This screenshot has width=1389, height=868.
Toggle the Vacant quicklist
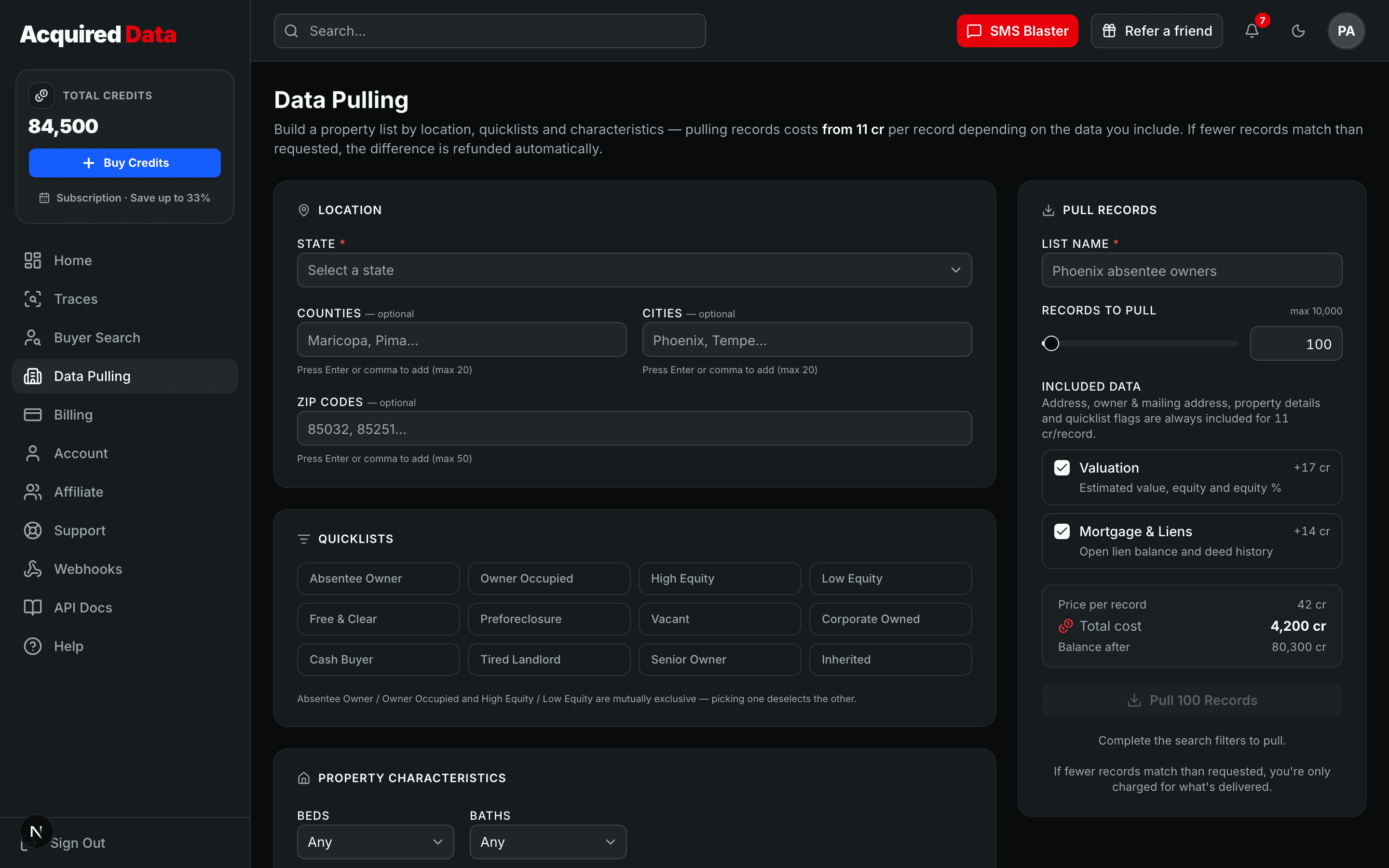tap(720, 619)
